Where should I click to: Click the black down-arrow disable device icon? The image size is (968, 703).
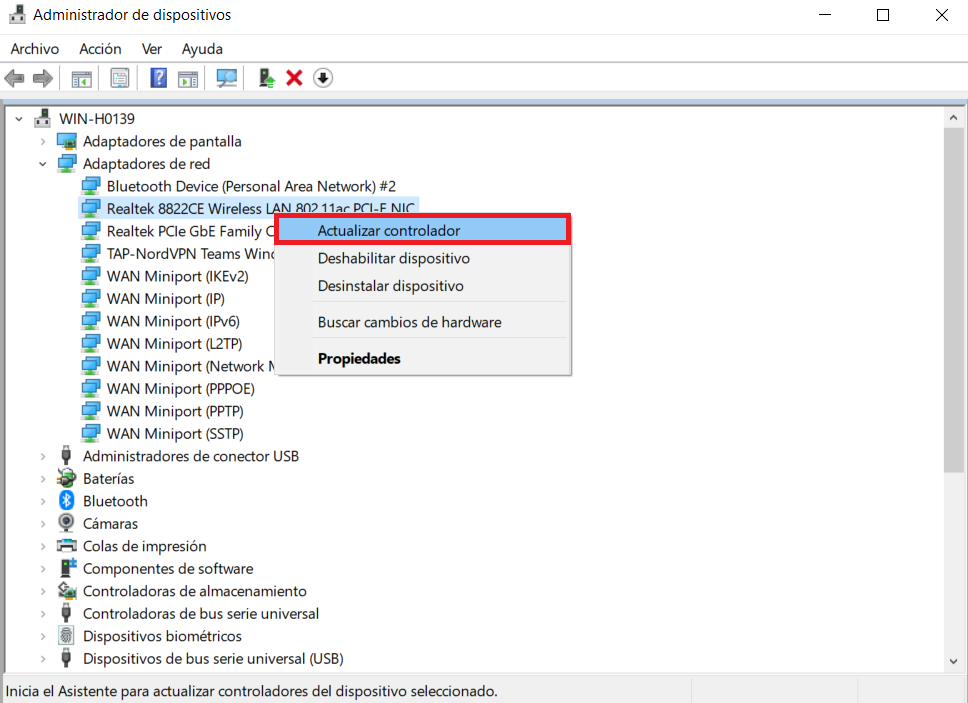(x=323, y=78)
